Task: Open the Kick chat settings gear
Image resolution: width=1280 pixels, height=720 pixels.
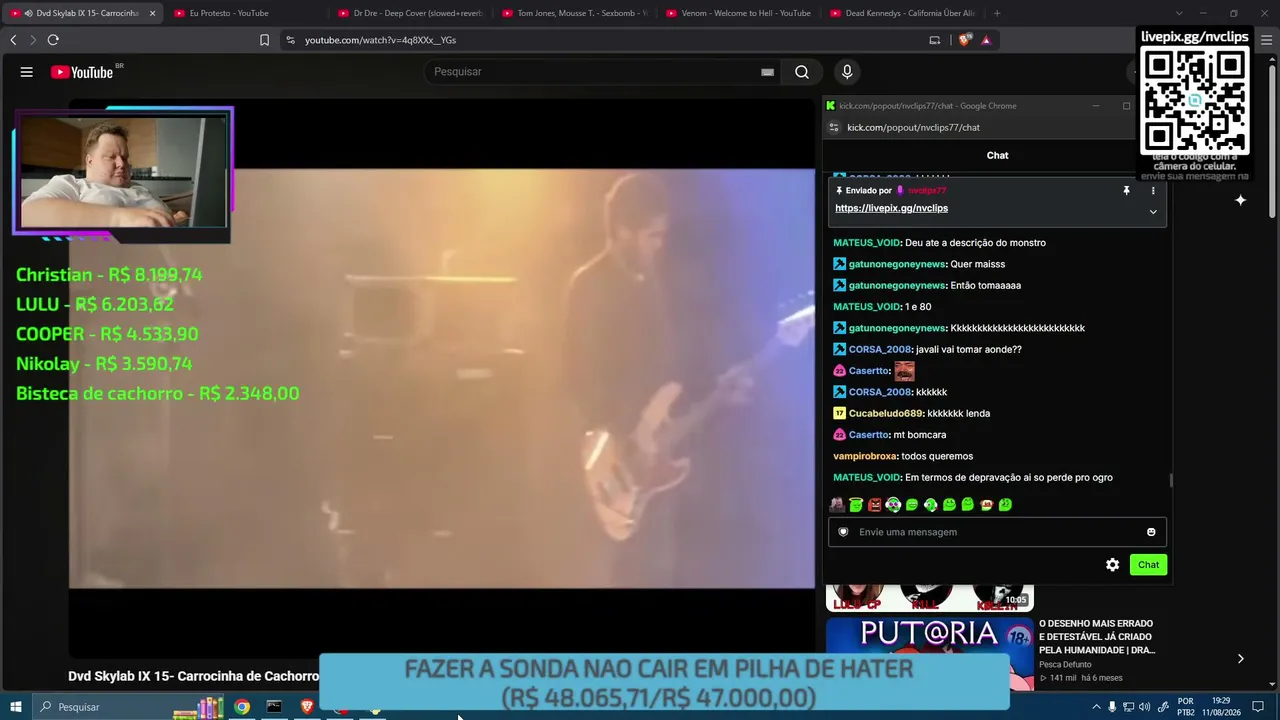Action: (1112, 565)
